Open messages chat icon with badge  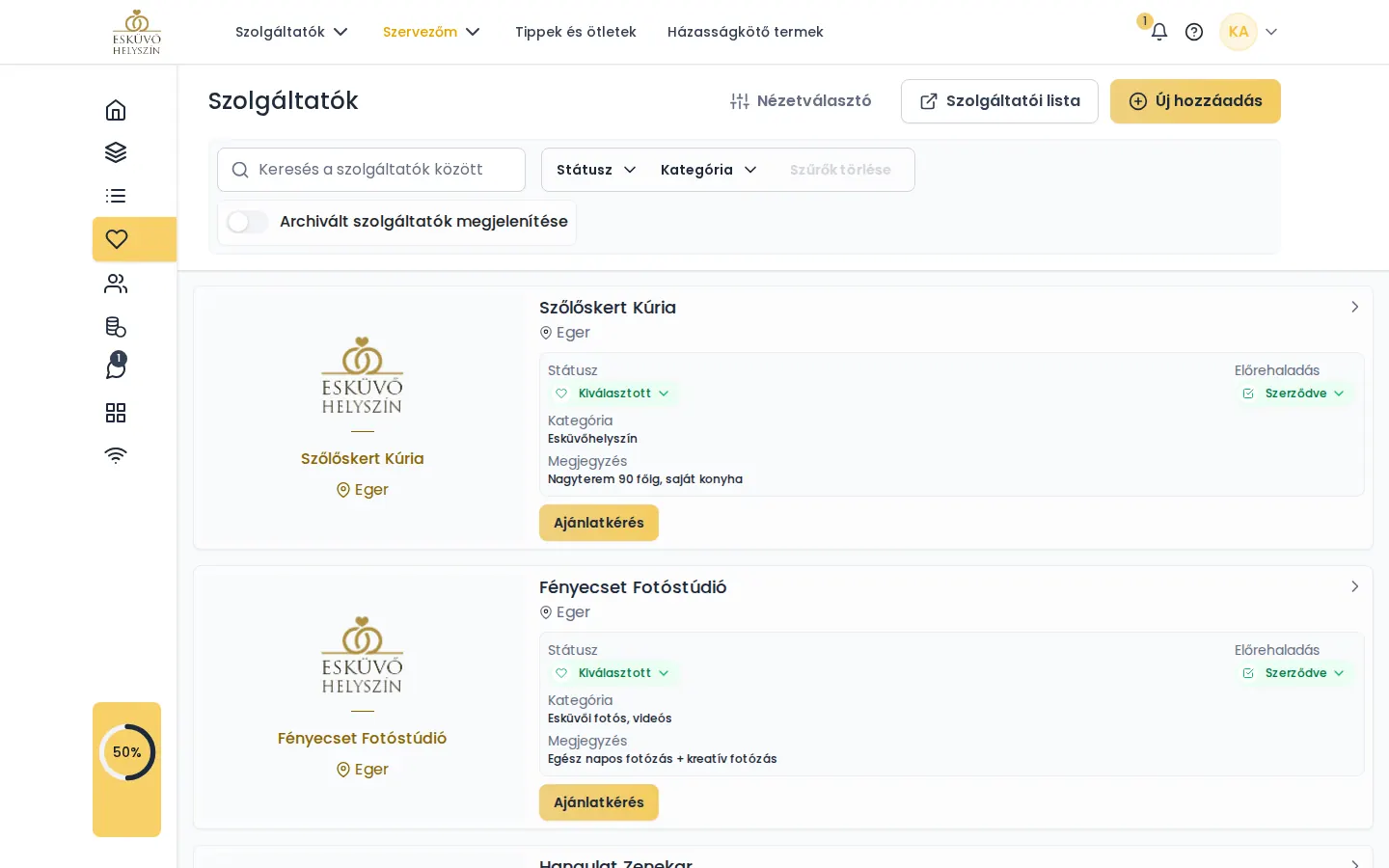pos(116,366)
